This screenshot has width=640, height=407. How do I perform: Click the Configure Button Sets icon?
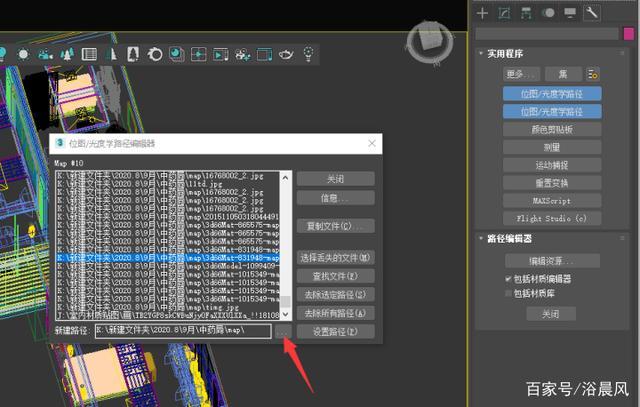593,74
